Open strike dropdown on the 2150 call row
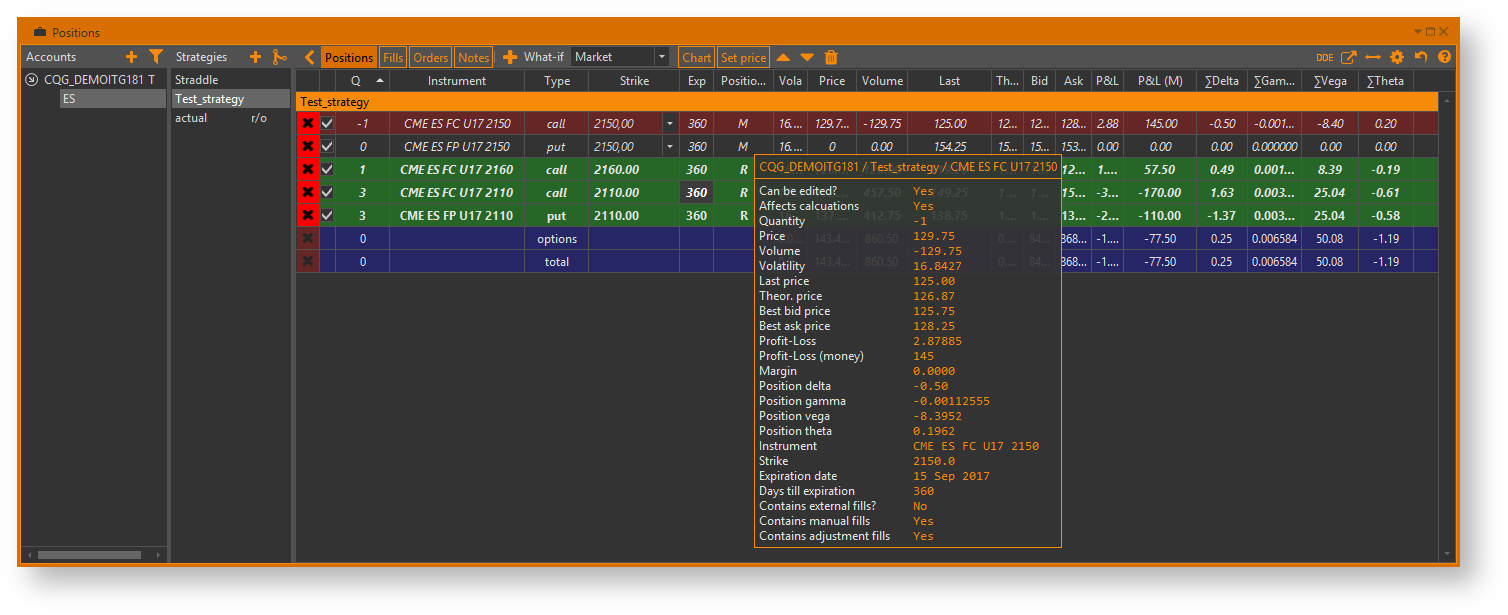This screenshot has width=1508, height=615. click(670, 124)
